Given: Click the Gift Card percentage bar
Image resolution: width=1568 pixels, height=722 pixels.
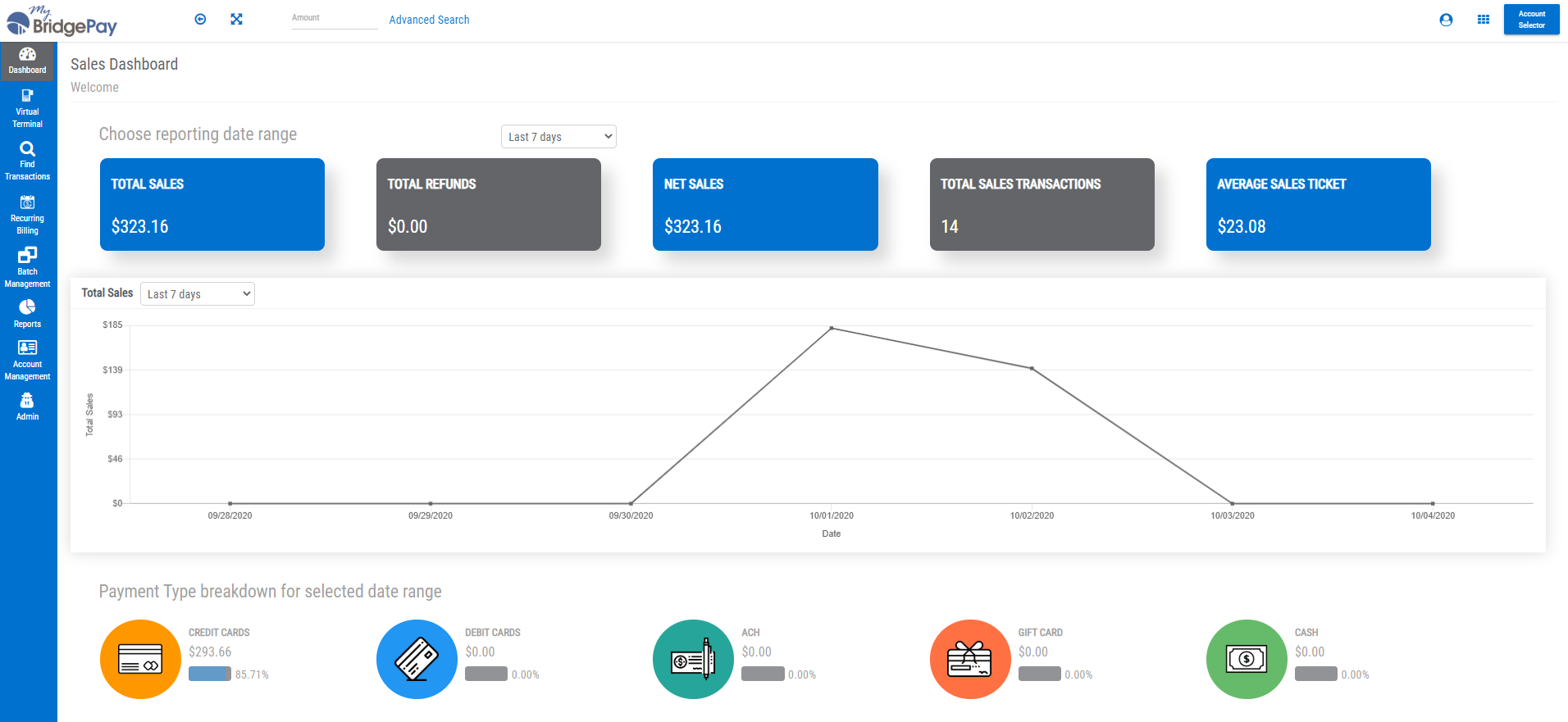Looking at the screenshot, I should [1040, 674].
